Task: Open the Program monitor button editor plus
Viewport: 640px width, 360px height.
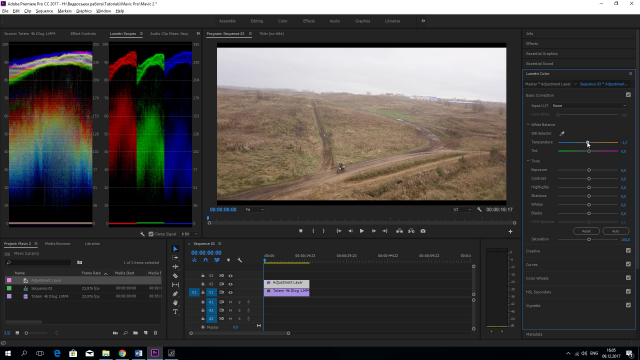Action: [510, 231]
